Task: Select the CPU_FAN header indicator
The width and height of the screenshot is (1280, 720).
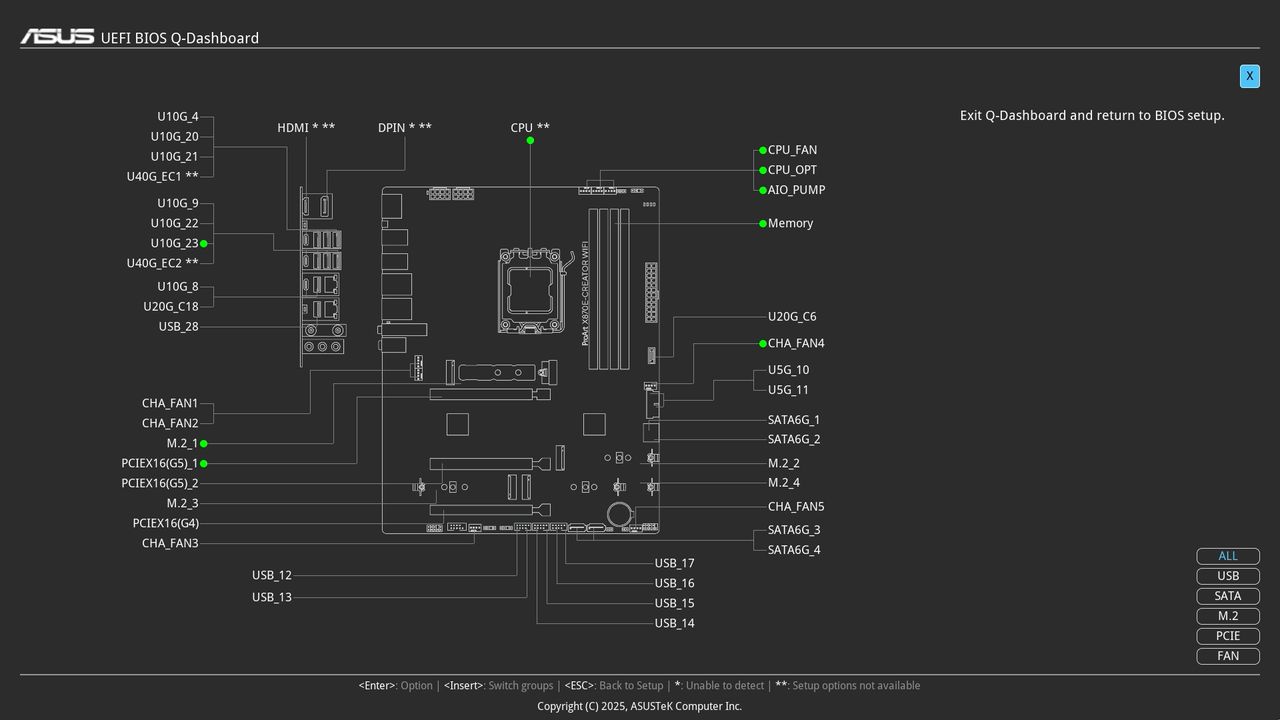Action: click(x=761, y=150)
